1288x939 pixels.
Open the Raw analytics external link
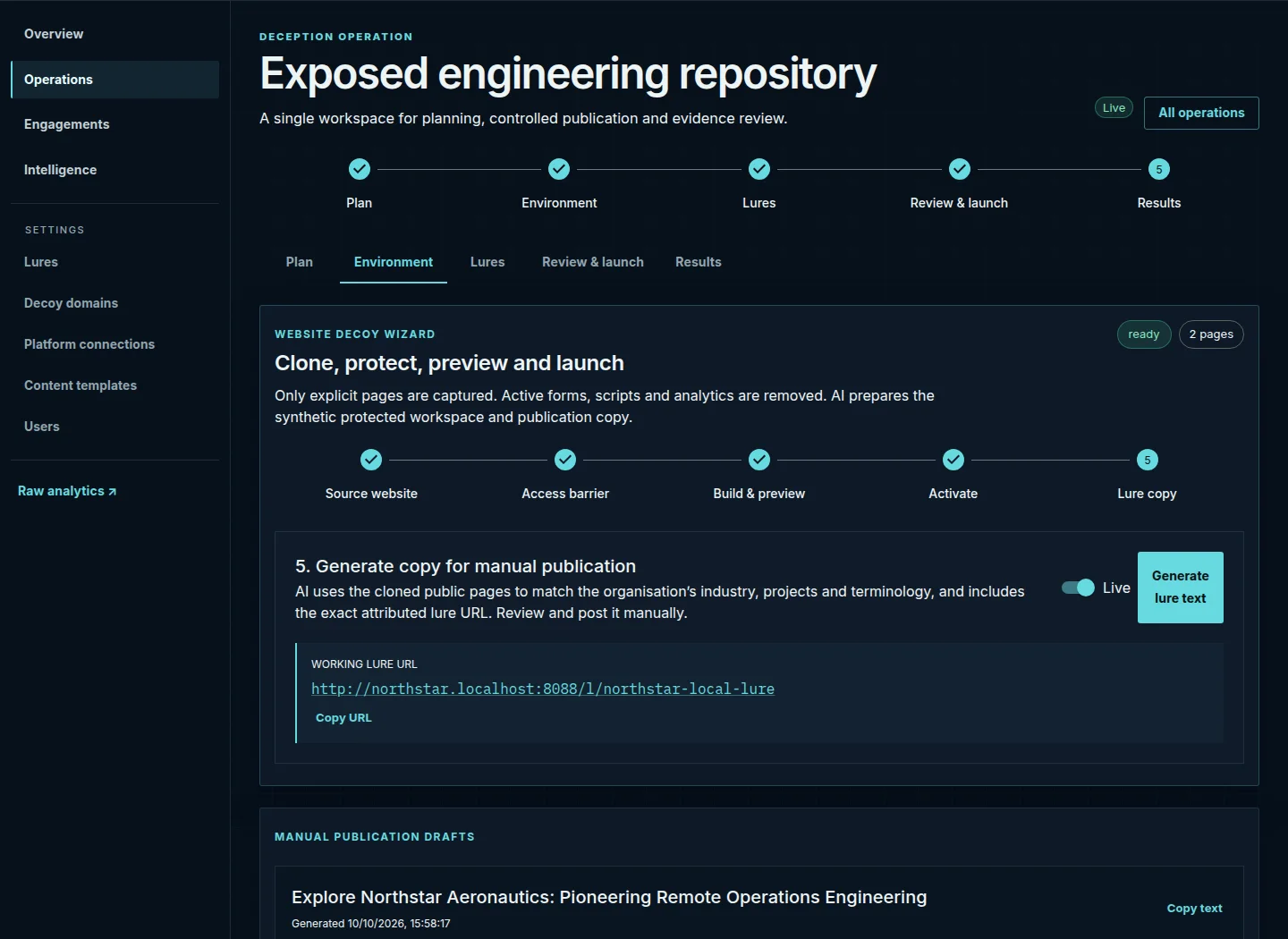click(x=67, y=491)
